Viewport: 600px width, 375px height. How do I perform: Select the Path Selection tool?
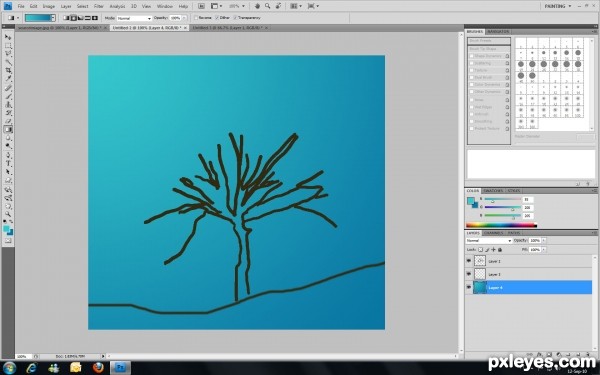8,172
